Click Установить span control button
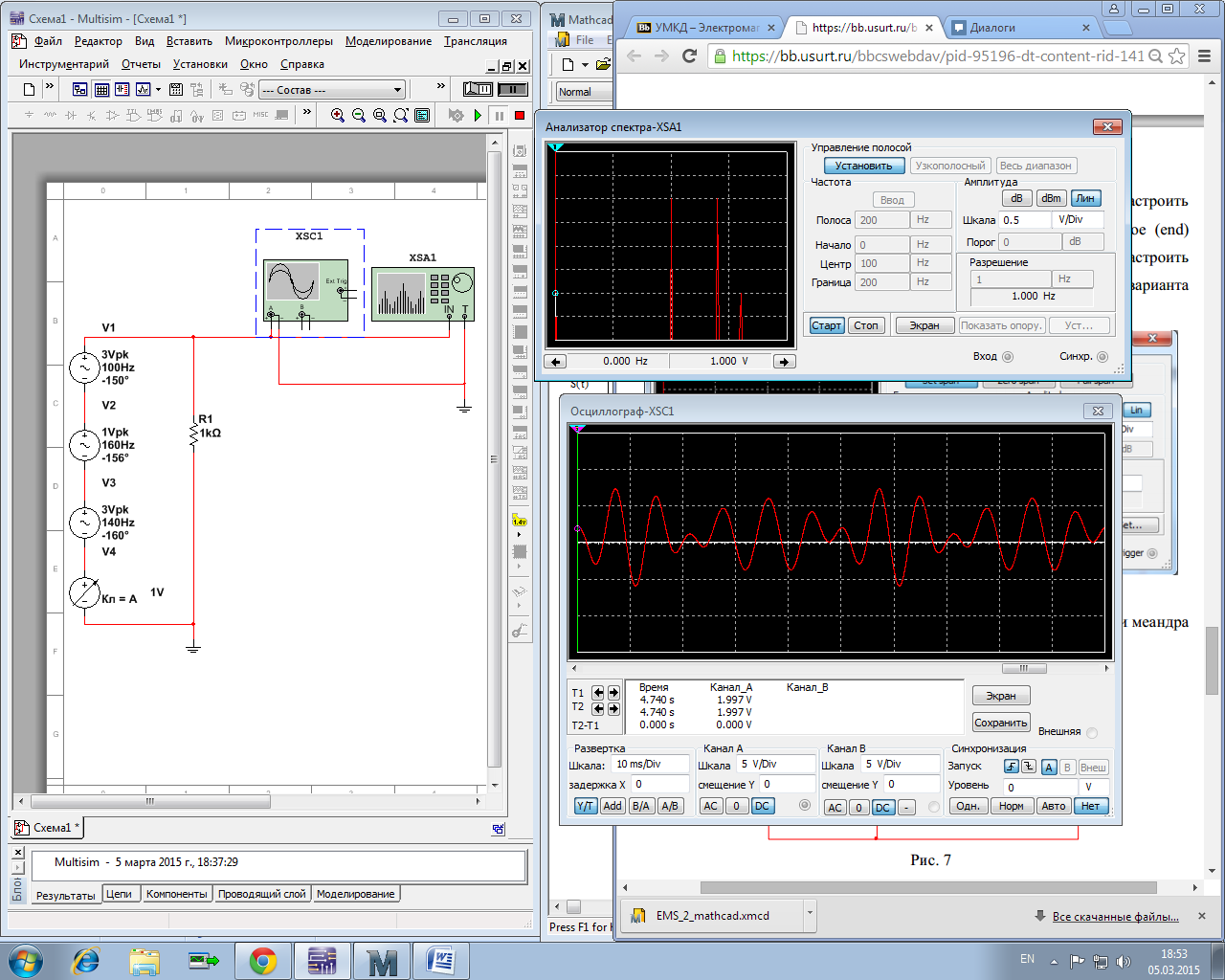1225x980 pixels. pyautogui.click(x=862, y=166)
